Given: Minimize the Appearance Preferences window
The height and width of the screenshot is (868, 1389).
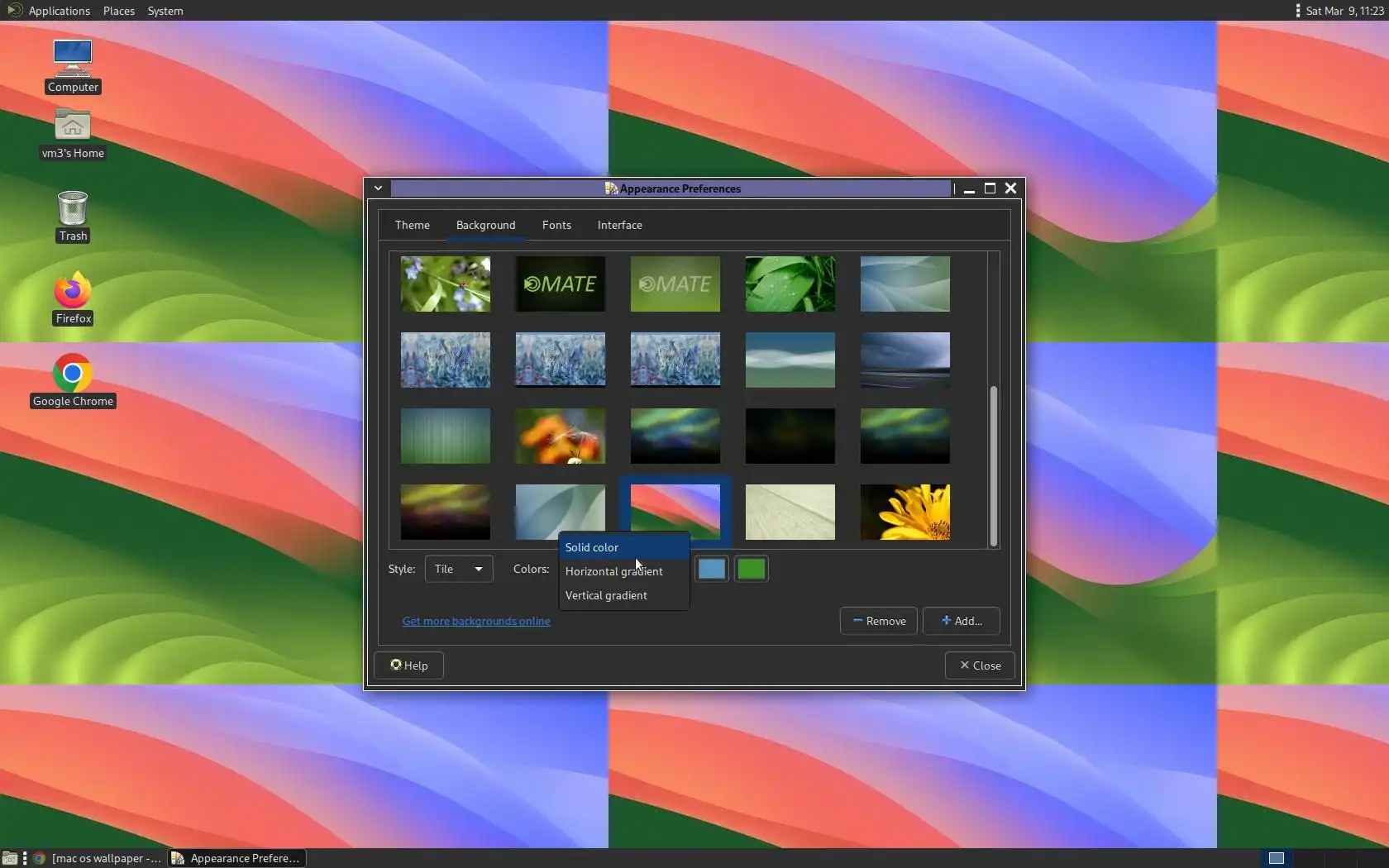Looking at the screenshot, I should [969, 188].
